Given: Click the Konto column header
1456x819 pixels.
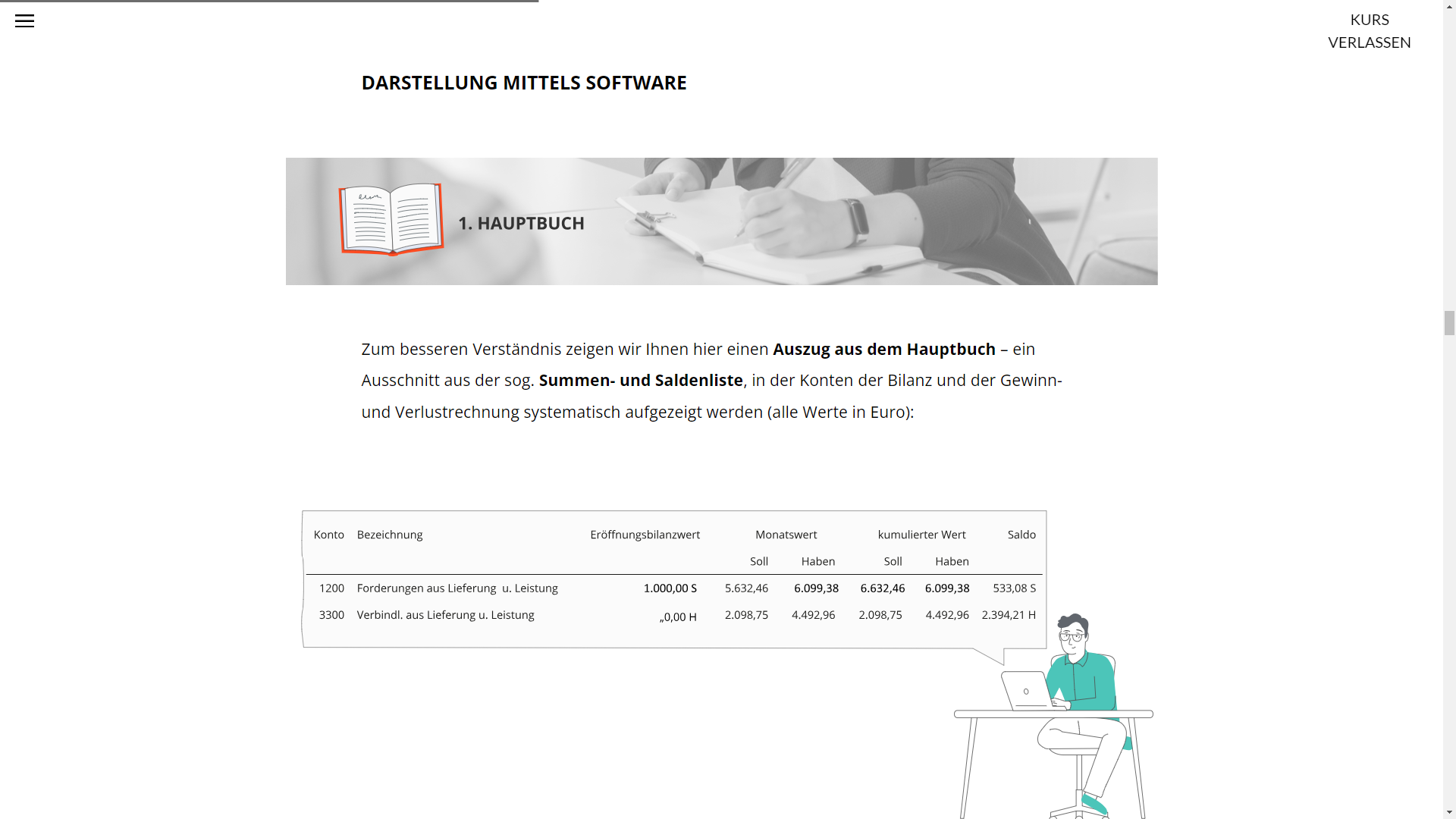Looking at the screenshot, I should [x=328, y=535].
